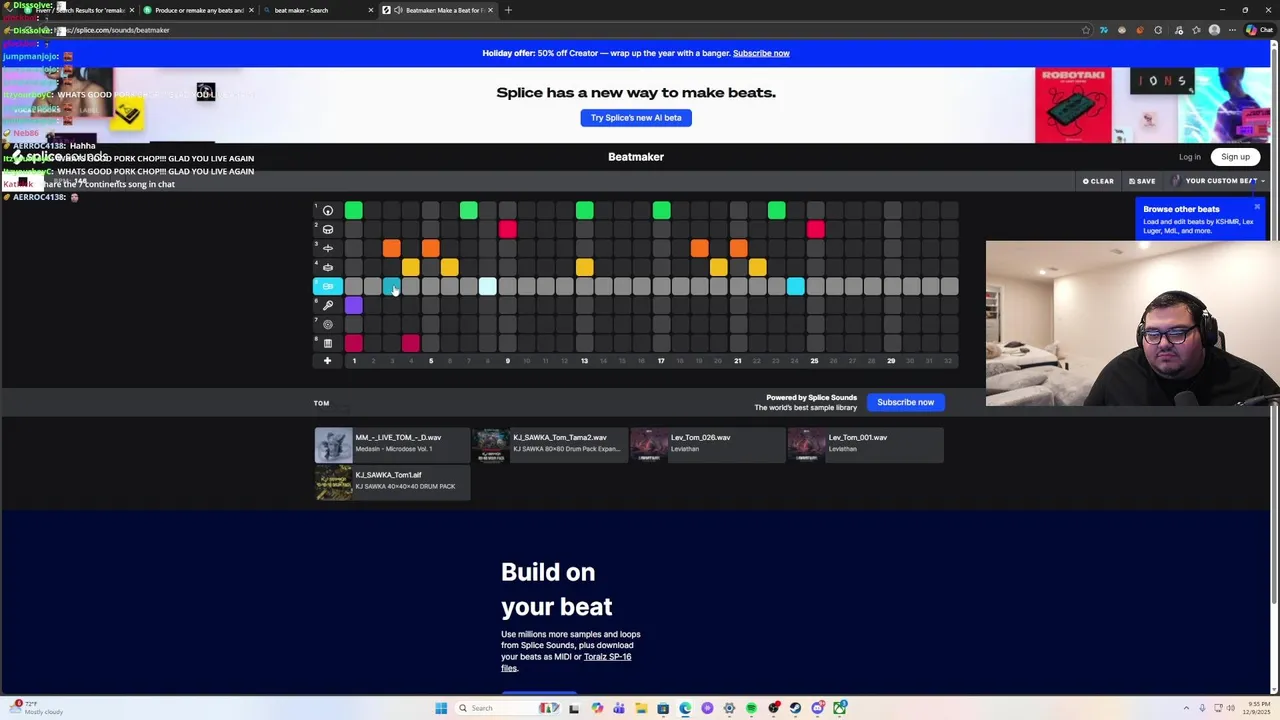Open the Task View icon on taskbar
Image resolution: width=1280 pixels, height=720 pixels.
pyautogui.click(x=574, y=708)
